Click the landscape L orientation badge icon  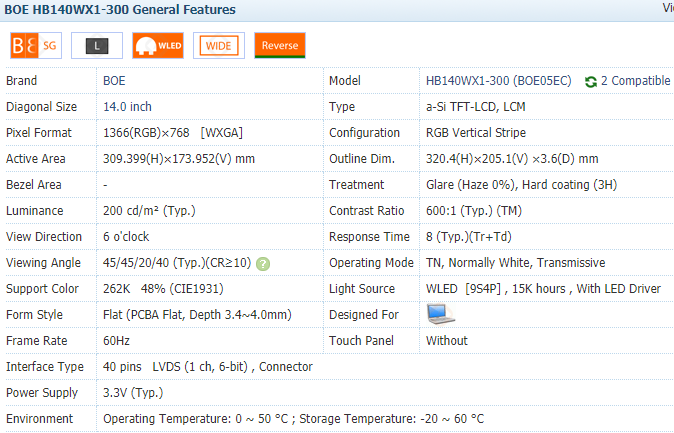[97, 45]
